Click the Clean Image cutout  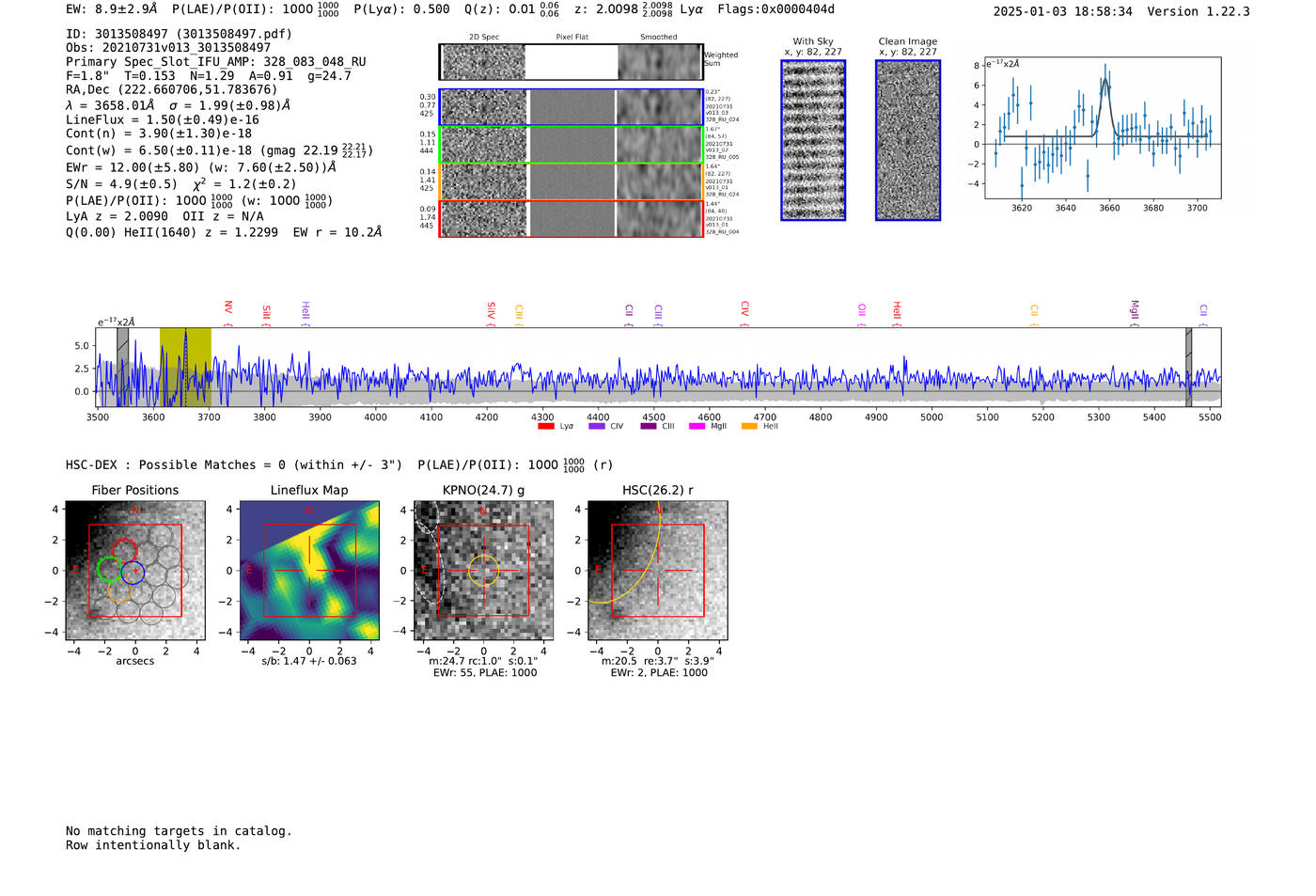click(908, 140)
